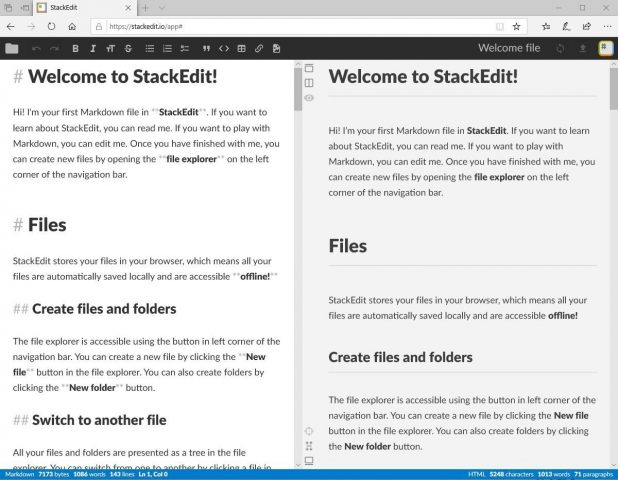Toggle italic formatting
Screen dimensions: 618x480
(x=93, y=48)
